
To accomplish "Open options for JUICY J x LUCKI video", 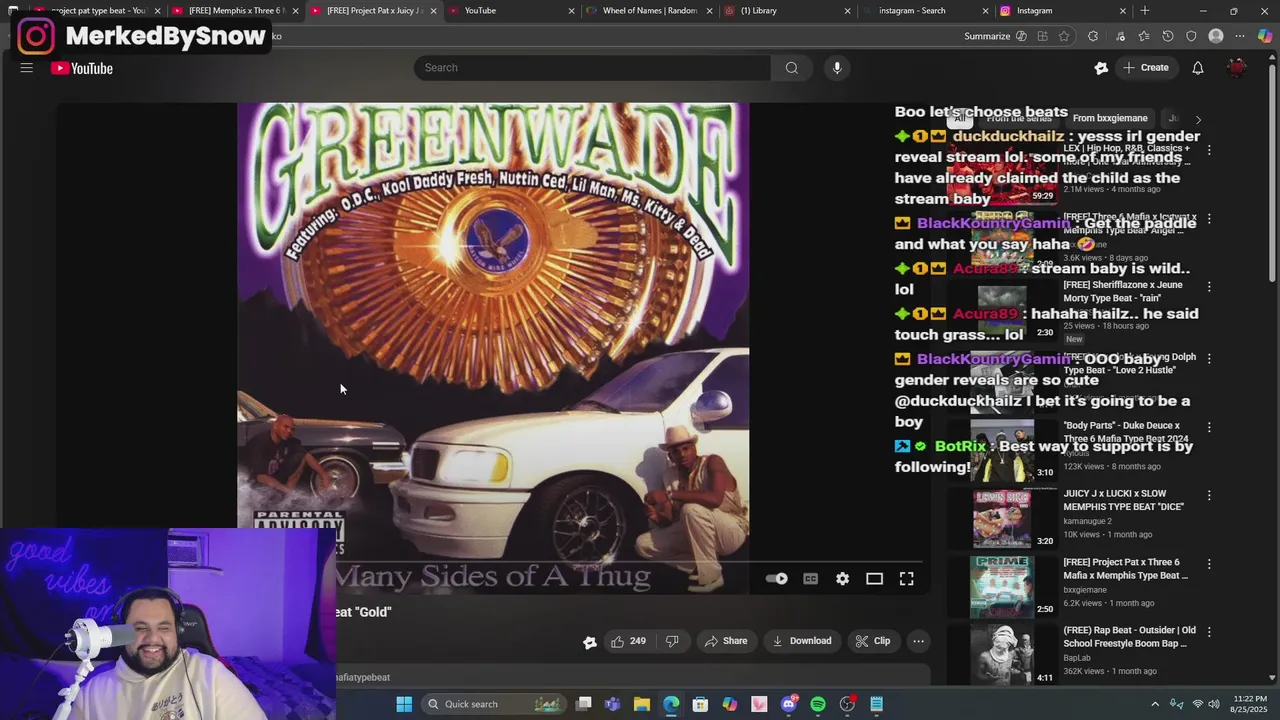I will click(x=1209, y=495).
